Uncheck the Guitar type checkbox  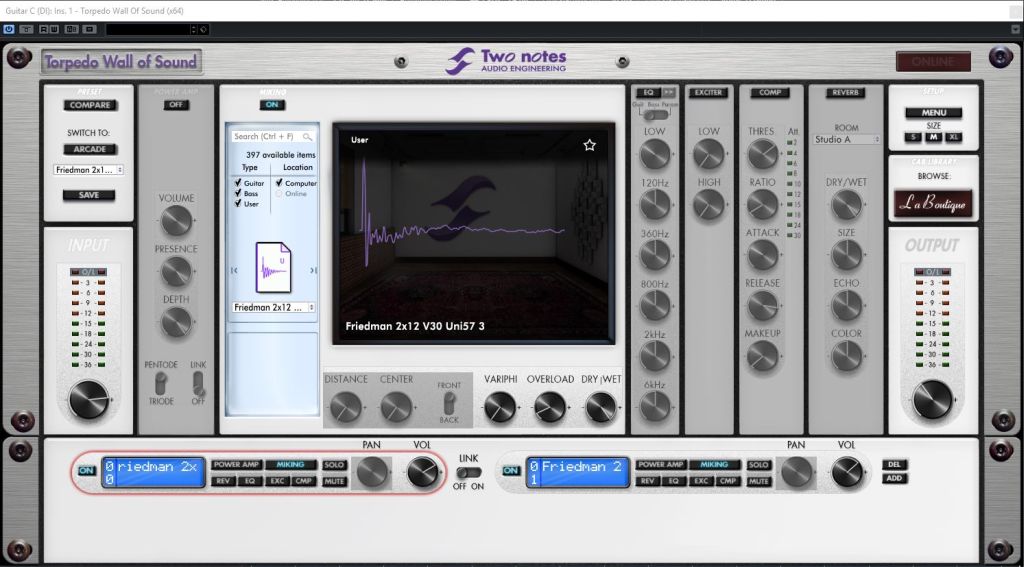[x=238, y=183]
